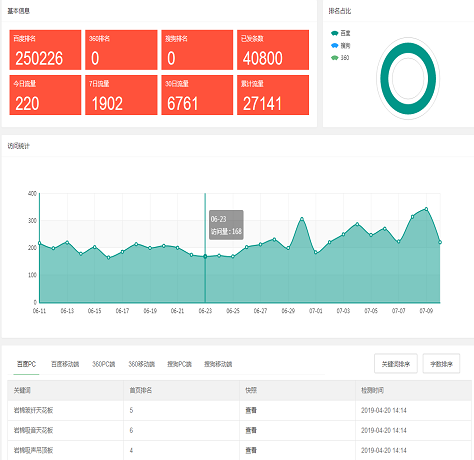Toggle the 百度 legend item in ranking chart
Screen dimensions: 474x460
click(x=340, y=33)
